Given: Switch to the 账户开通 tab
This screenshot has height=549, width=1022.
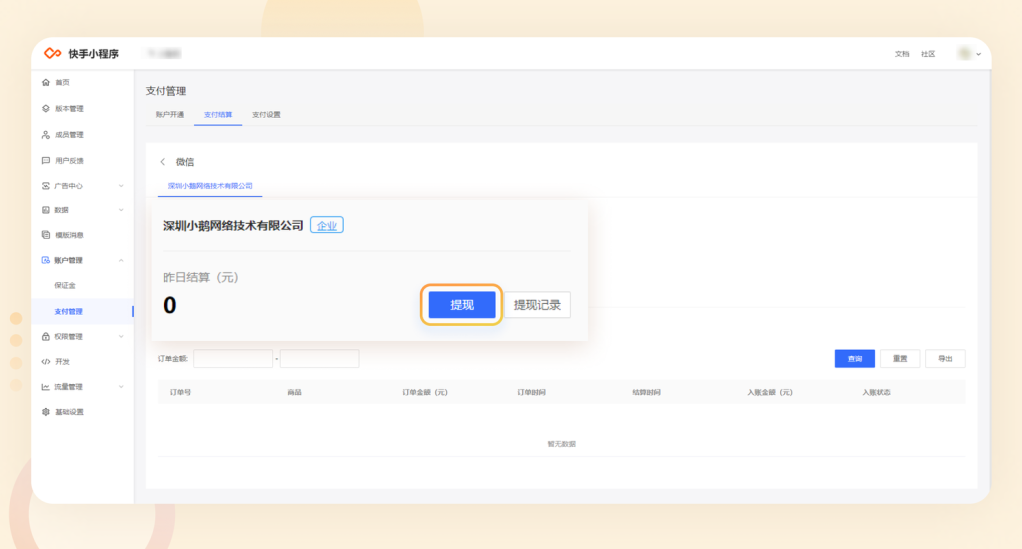Looking at the screenshot, I should point(169,115).
